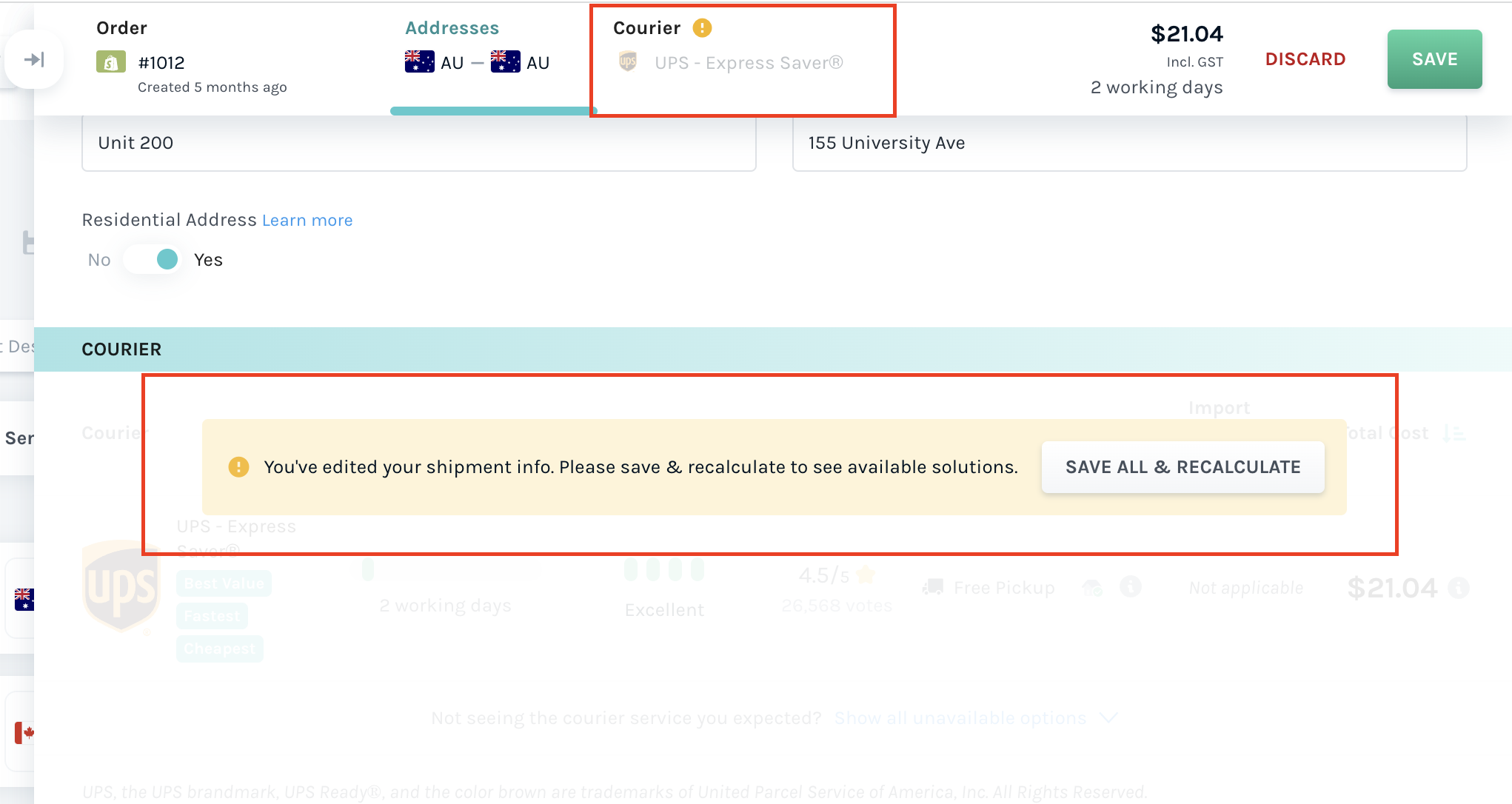Viewport: 1512px width, 804px height.
Task: Toggle the Residential Address switch off
Action: point(153,259)
